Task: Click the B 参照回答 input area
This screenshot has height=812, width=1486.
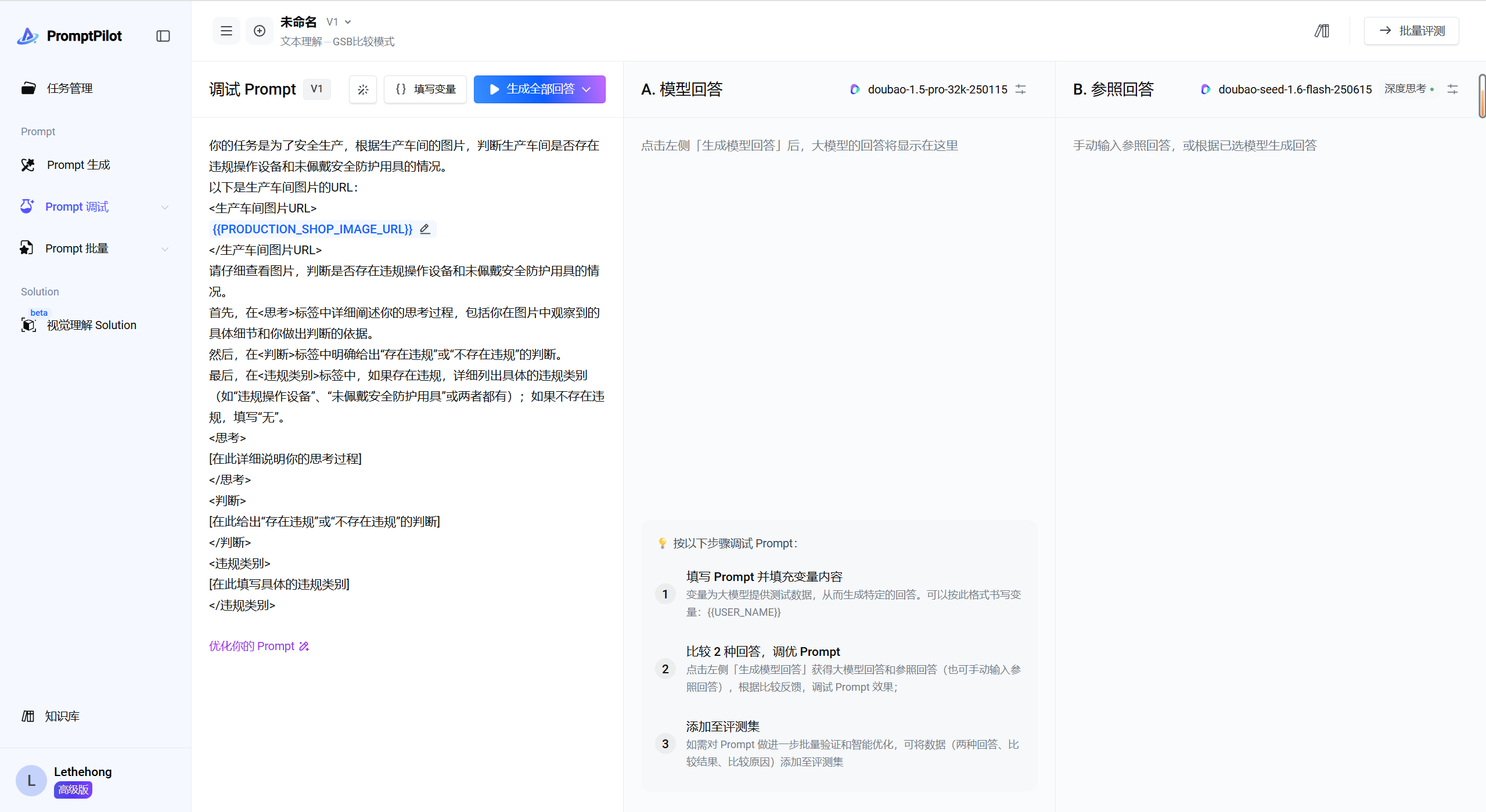Action: click(1194, 146)
